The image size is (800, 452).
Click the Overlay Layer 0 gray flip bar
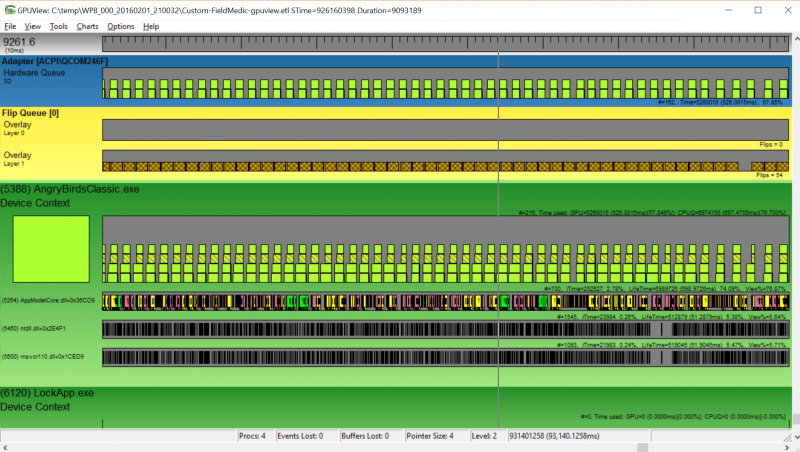(445, 130)
